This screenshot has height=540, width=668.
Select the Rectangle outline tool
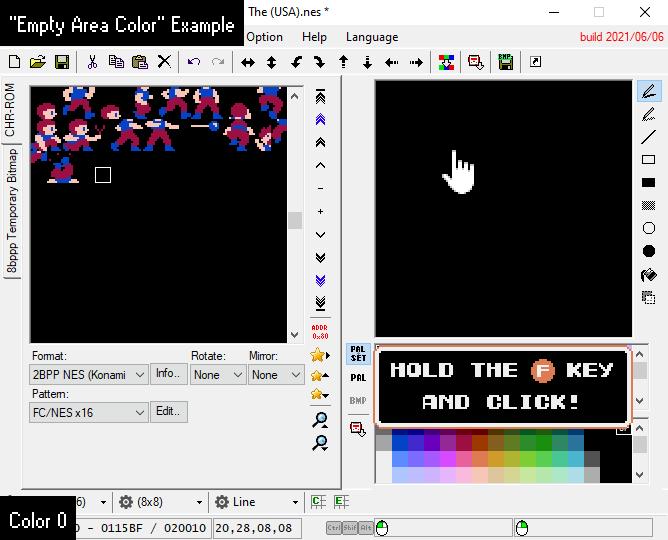click(649, 160)
